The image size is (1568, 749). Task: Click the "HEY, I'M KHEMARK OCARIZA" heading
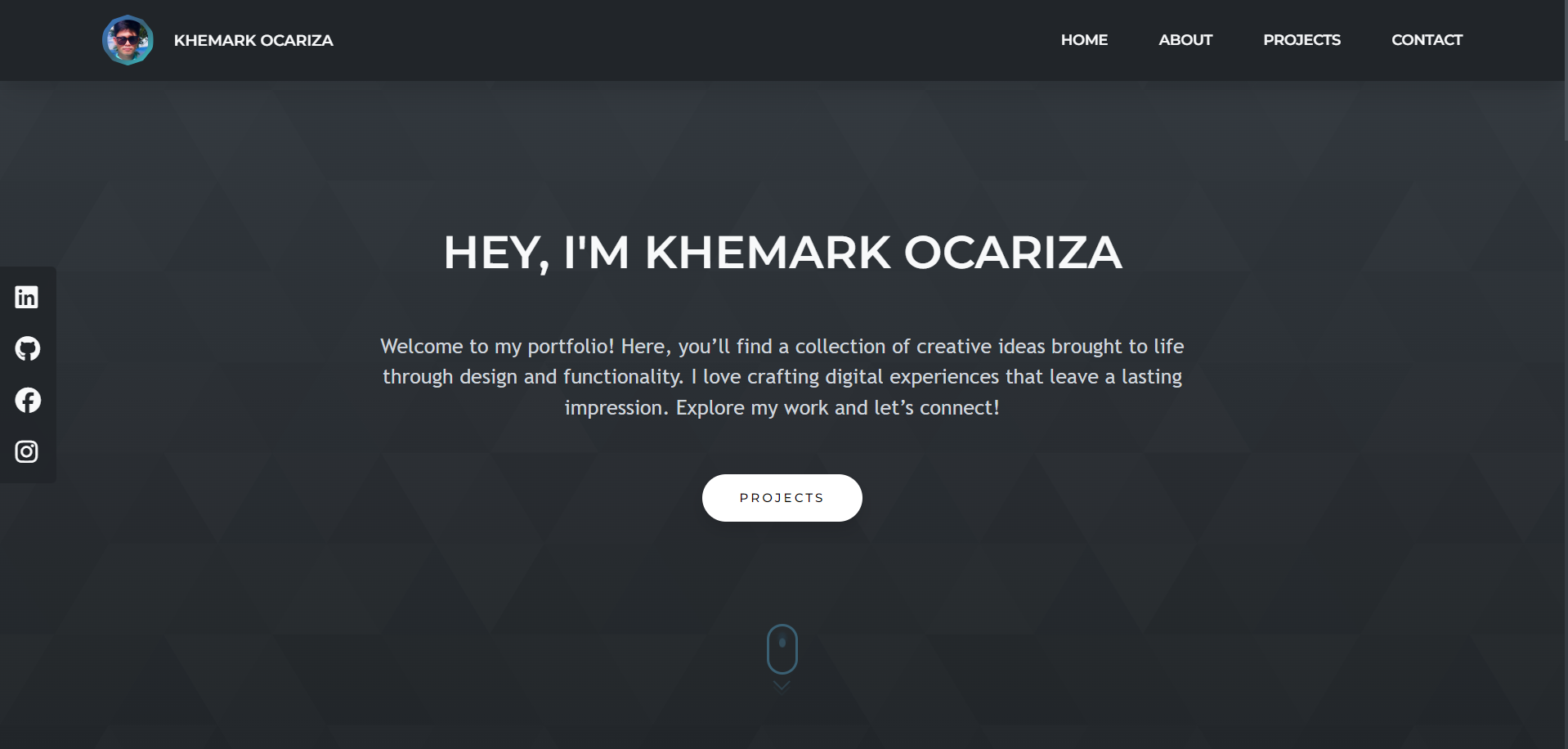pos(782,252)
